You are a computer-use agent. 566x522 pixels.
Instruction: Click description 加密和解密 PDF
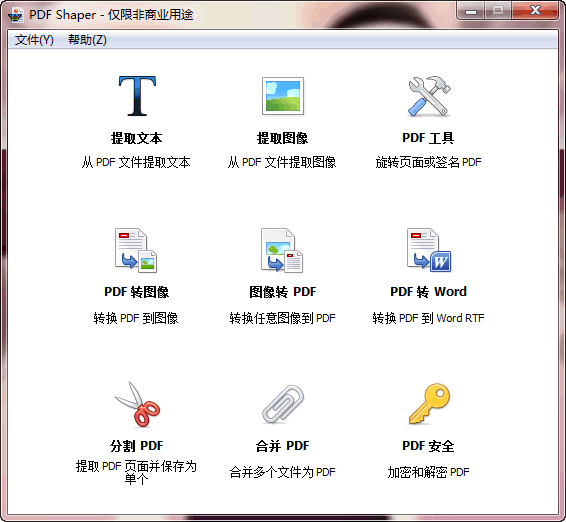[x=428, y=473]
